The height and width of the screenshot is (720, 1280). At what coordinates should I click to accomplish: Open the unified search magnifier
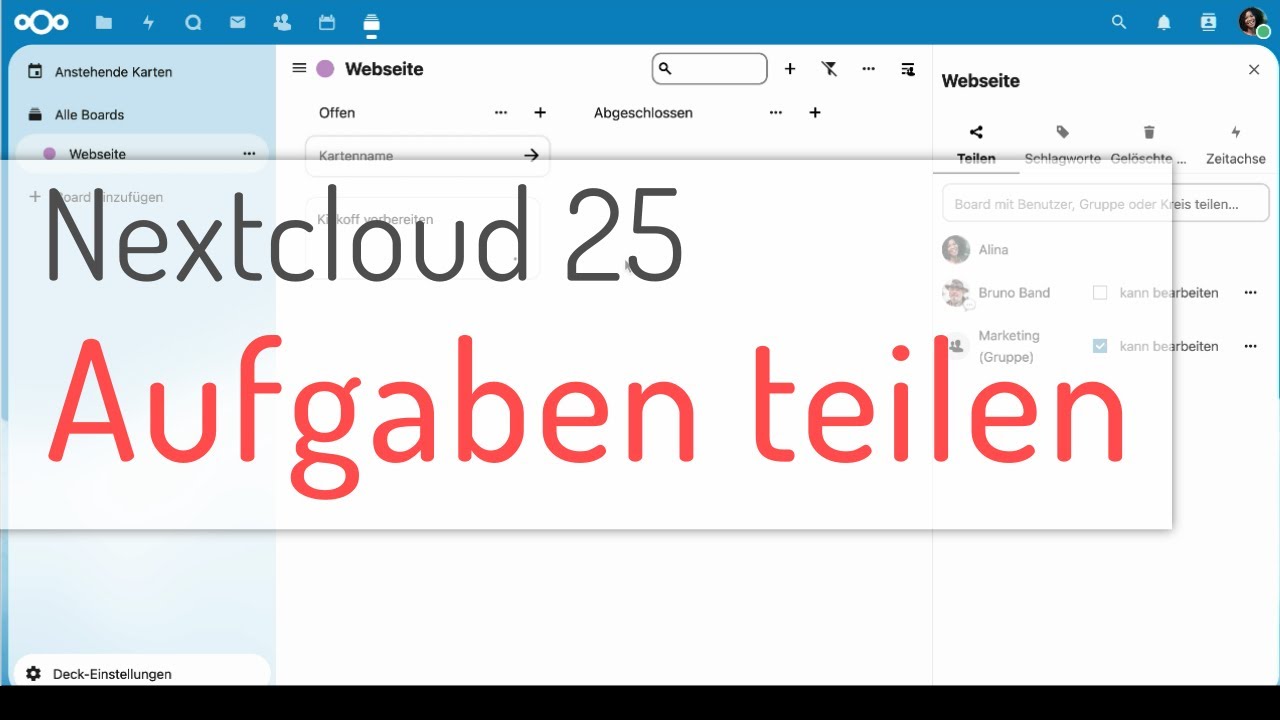pyautogui.click(x=1119, y=22)
